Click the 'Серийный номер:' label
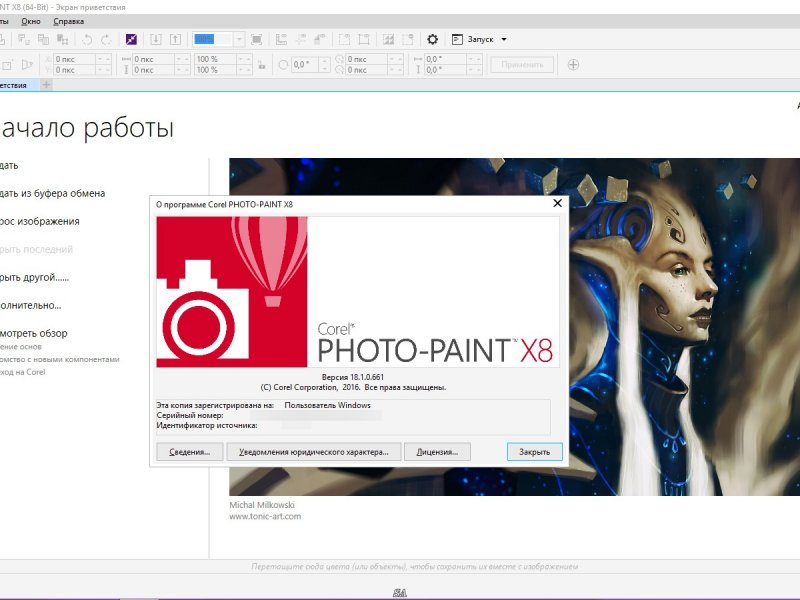Viewport: 800px width, 600px height. [190, 415]
